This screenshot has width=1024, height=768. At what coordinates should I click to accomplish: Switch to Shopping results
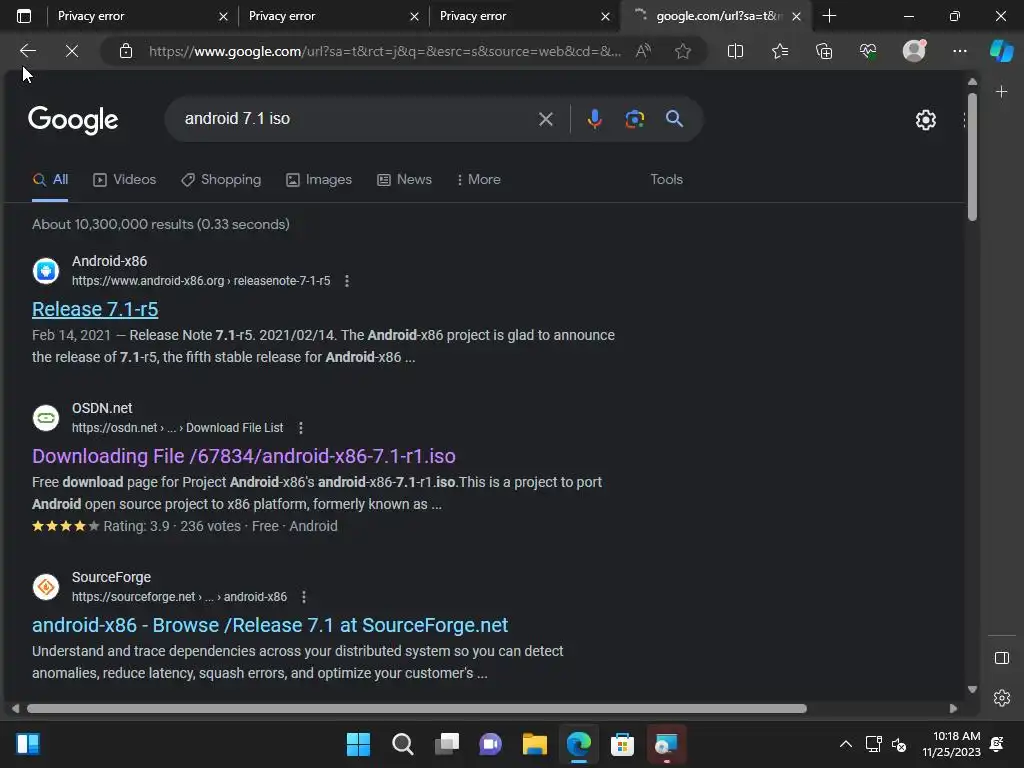(x=221, y=180)
